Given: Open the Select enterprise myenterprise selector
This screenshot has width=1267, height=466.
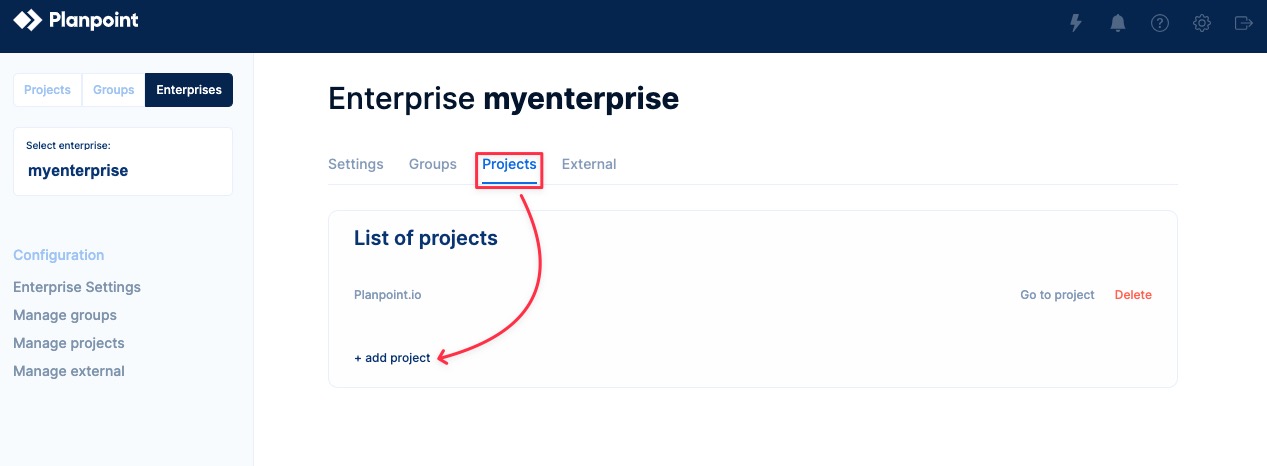Looking at the screenshot, I should point(123,161).
